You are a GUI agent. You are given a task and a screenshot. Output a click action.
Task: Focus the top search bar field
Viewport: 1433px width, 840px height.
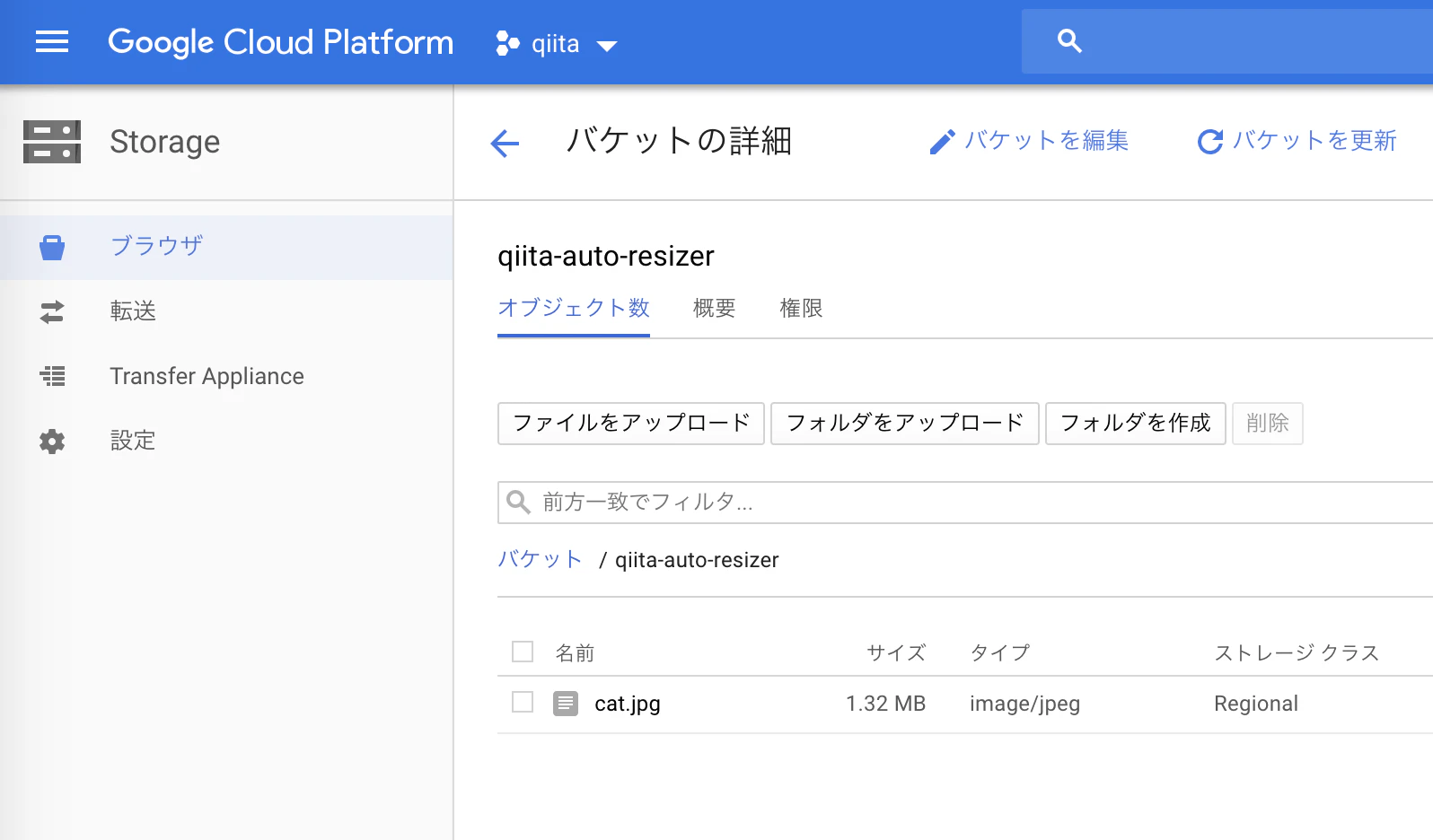point(1227,41)
